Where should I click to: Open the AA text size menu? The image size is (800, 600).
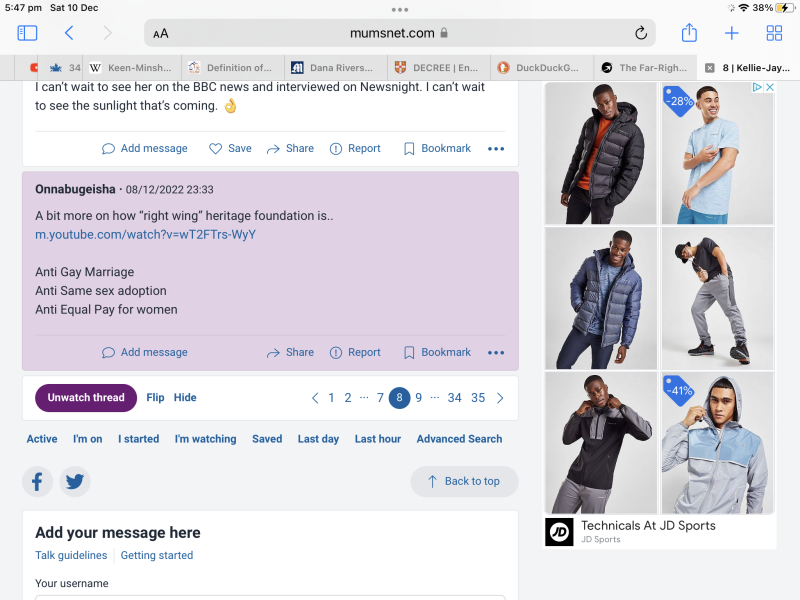coord(160,33)
